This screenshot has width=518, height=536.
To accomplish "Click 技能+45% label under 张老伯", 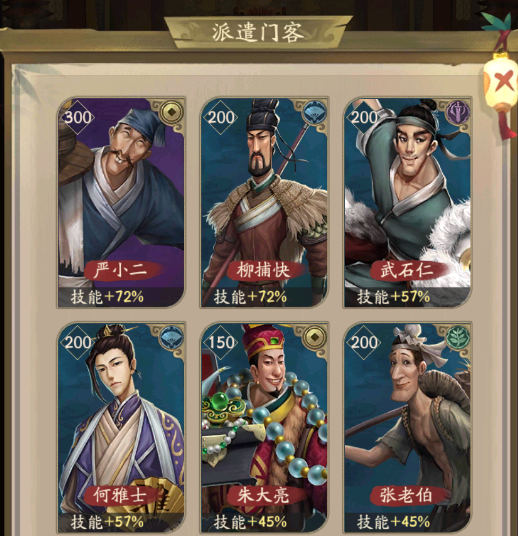I will (393, 522).
